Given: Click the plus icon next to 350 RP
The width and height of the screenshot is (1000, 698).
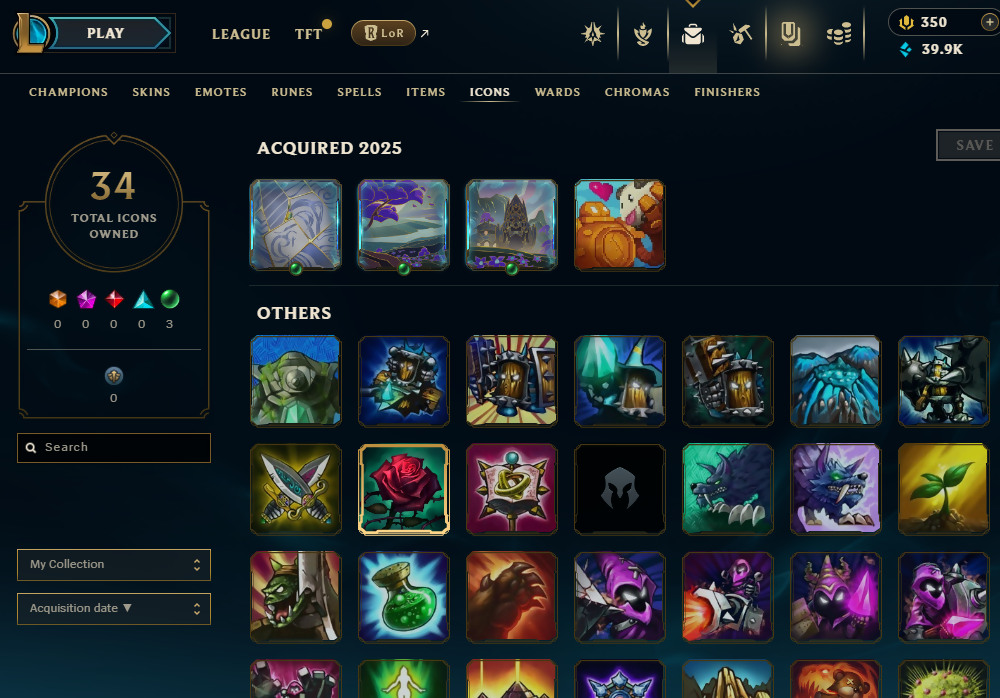Looking at the screenshot, I should (989, 22).
